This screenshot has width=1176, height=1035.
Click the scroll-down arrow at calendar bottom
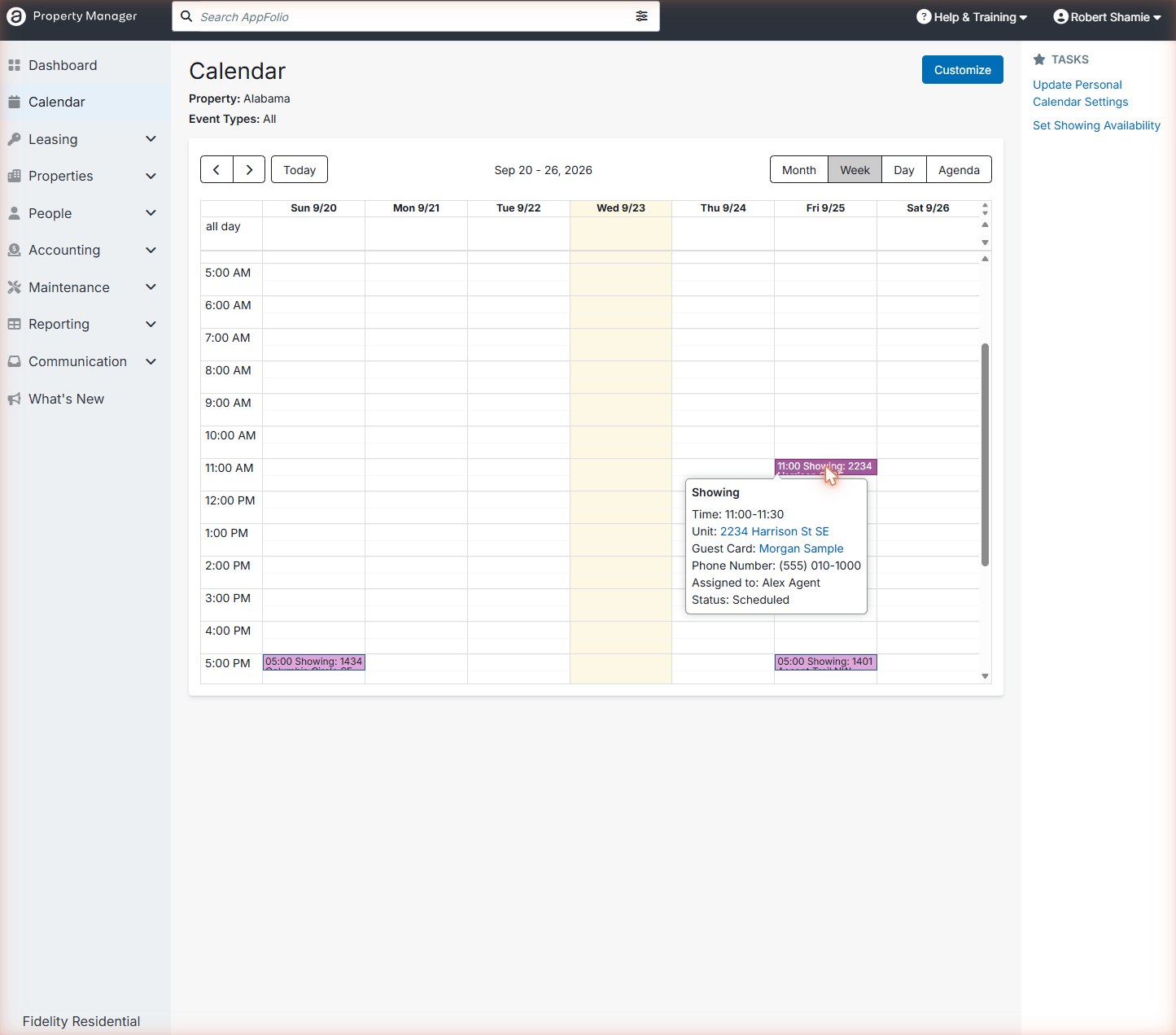[985, 676]
